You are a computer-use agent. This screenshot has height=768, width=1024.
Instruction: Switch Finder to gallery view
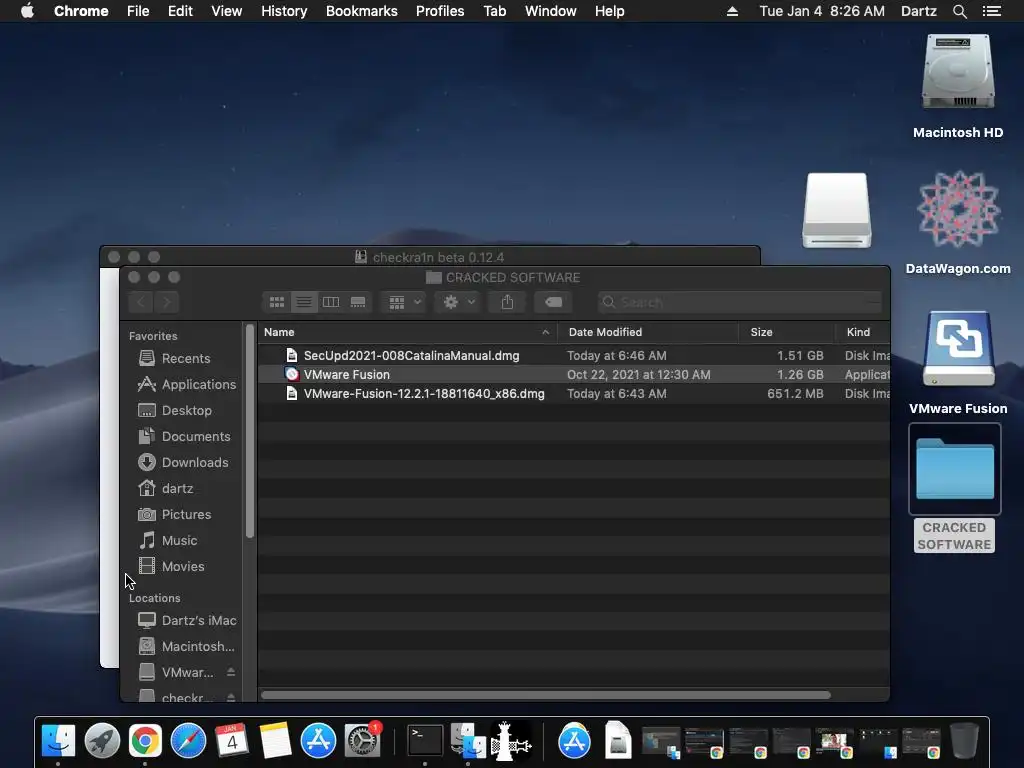coord(358,302)
